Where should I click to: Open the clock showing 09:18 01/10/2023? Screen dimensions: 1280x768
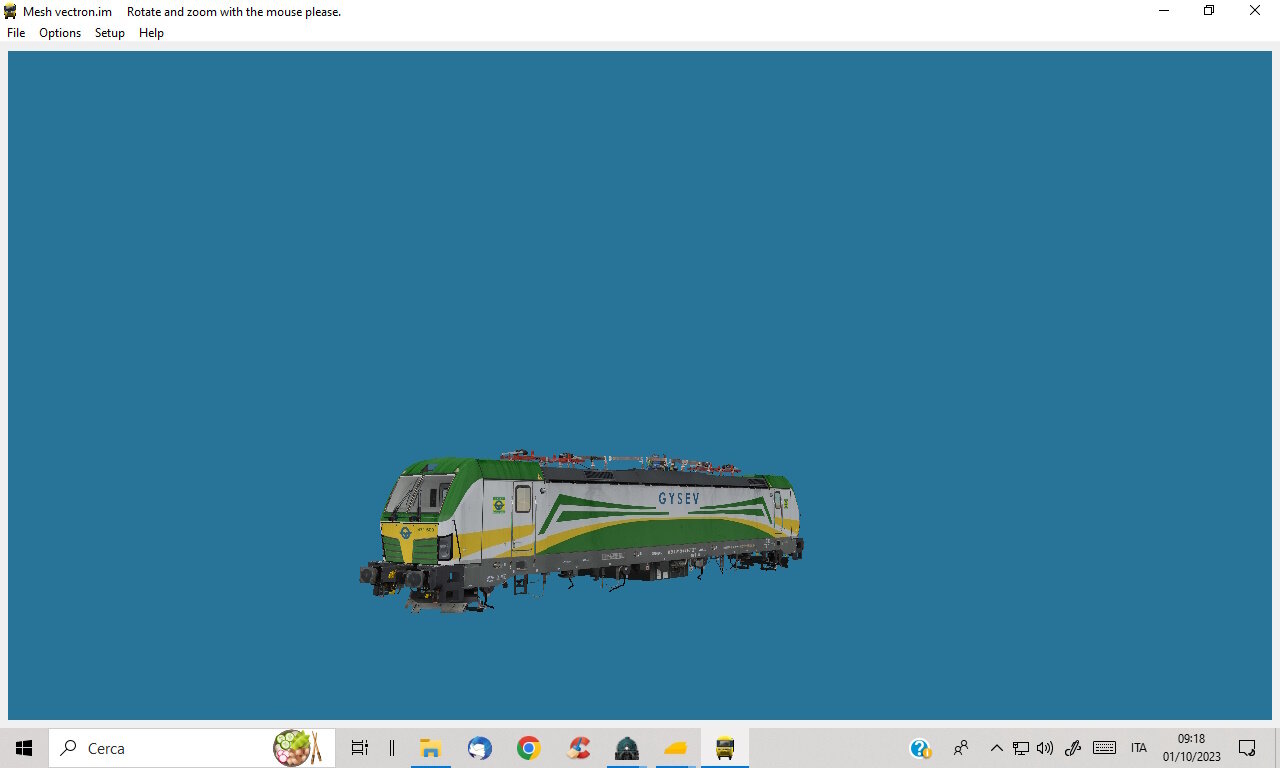coord(1192,748)
